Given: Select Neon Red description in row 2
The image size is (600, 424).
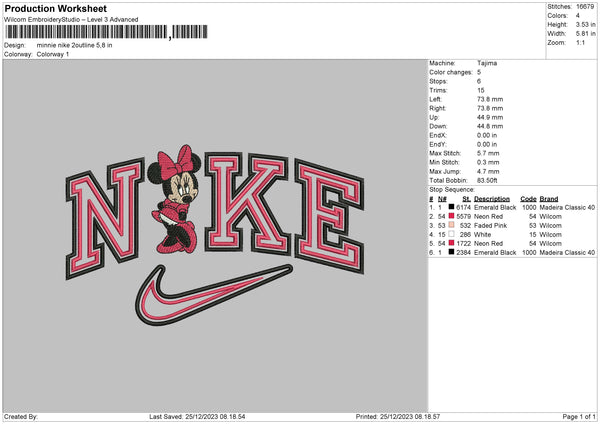Looking at the screenshot, I should click(x=488, y=217).
